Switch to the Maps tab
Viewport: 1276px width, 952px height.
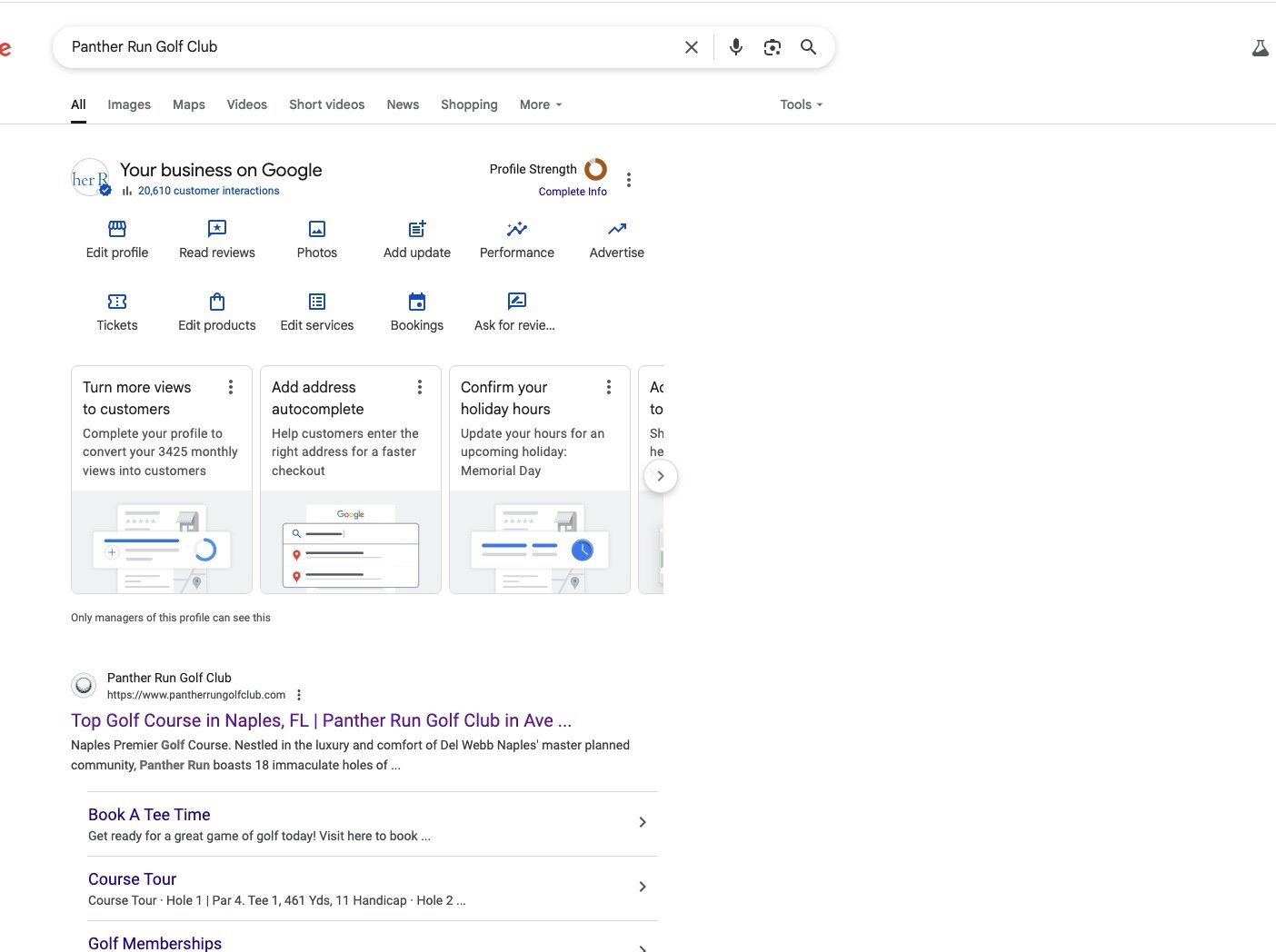point(189,104)
